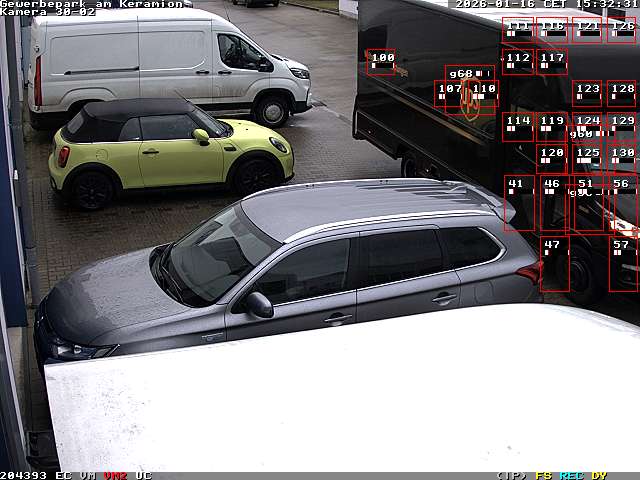
Task: Click the tall region marked 46
Action: (554, 203)
